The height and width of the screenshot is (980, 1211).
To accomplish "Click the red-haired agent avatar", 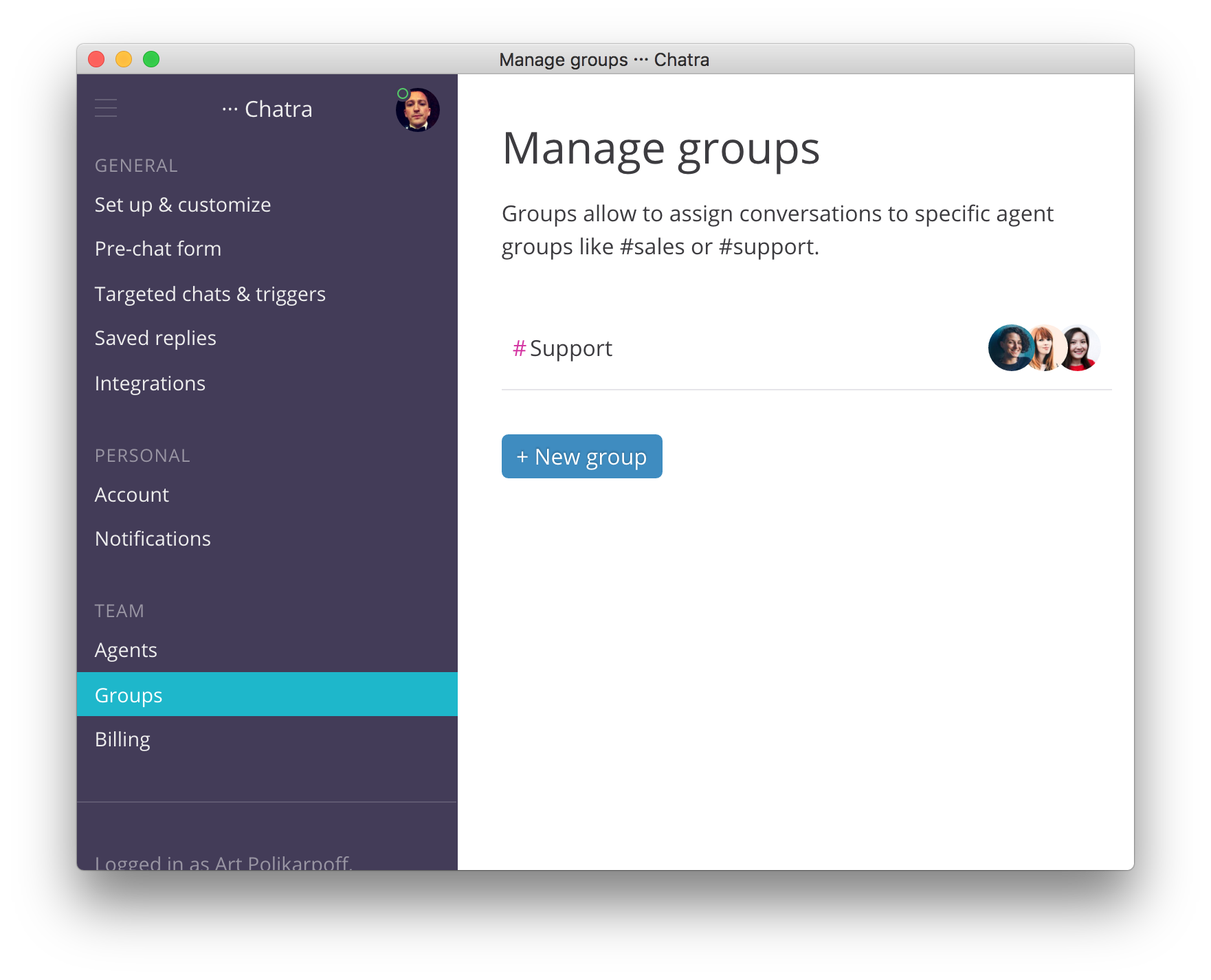I will click(x=1045, y=348).
